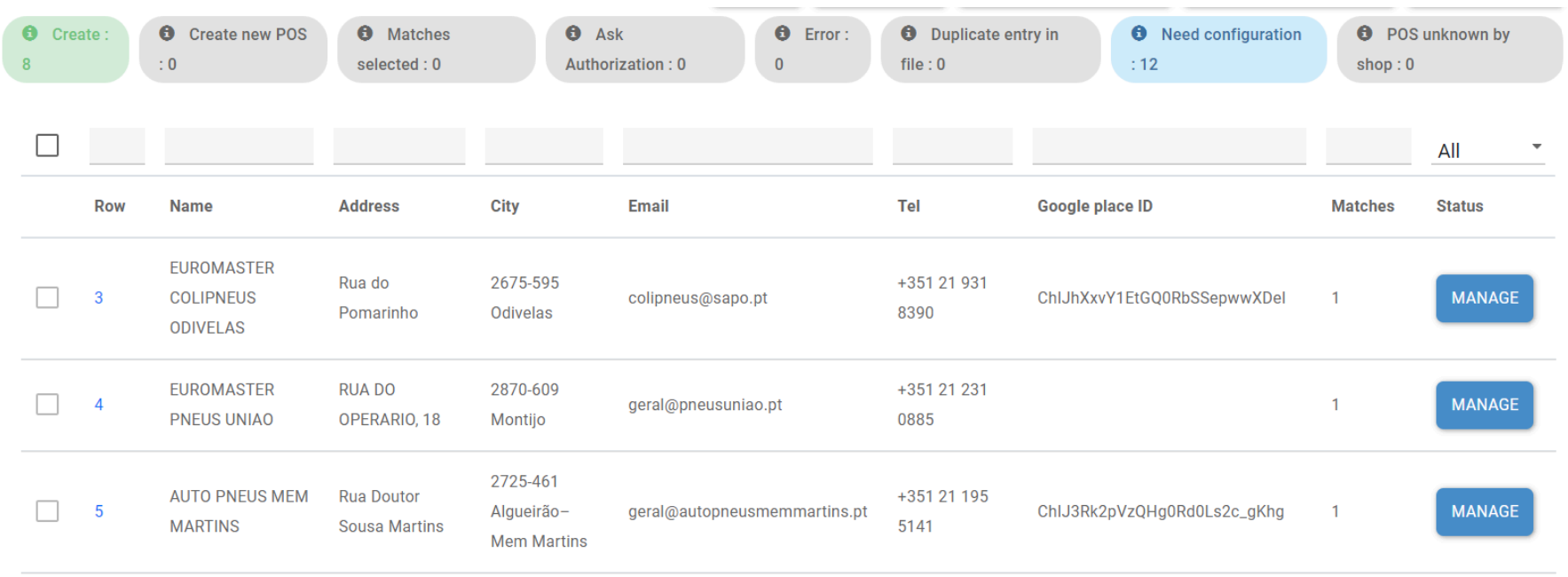Image resolution: width=1568 pixels, height=577 pixels.
Task: Click MANAGE button for Odivelas row
Action: 1485,298
